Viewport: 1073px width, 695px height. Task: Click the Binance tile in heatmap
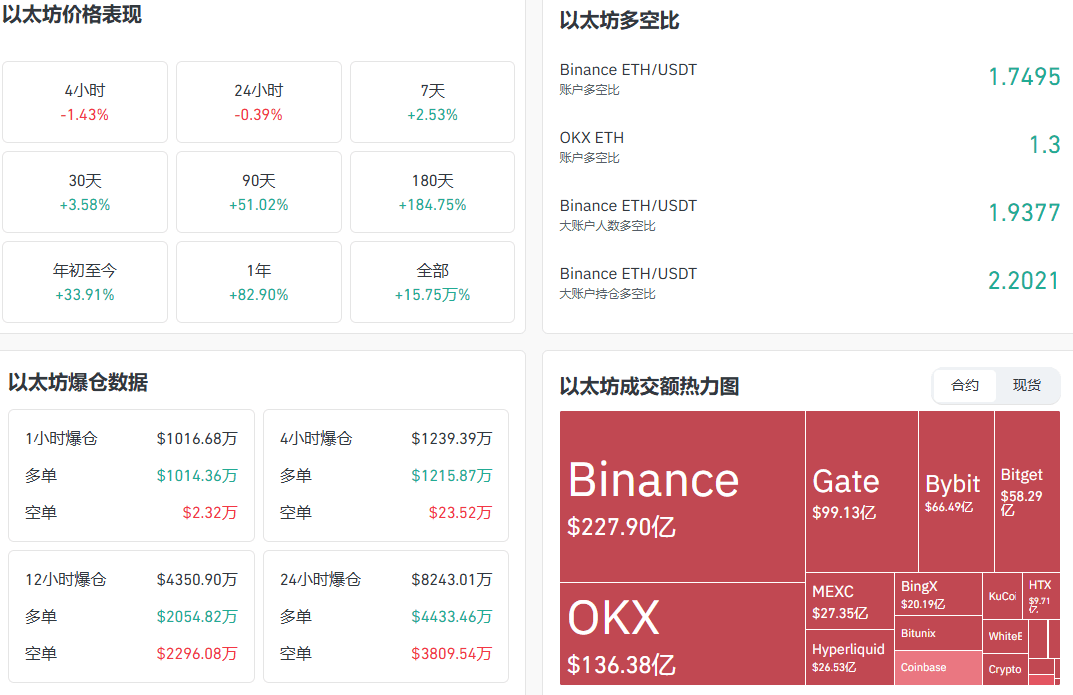682,496
